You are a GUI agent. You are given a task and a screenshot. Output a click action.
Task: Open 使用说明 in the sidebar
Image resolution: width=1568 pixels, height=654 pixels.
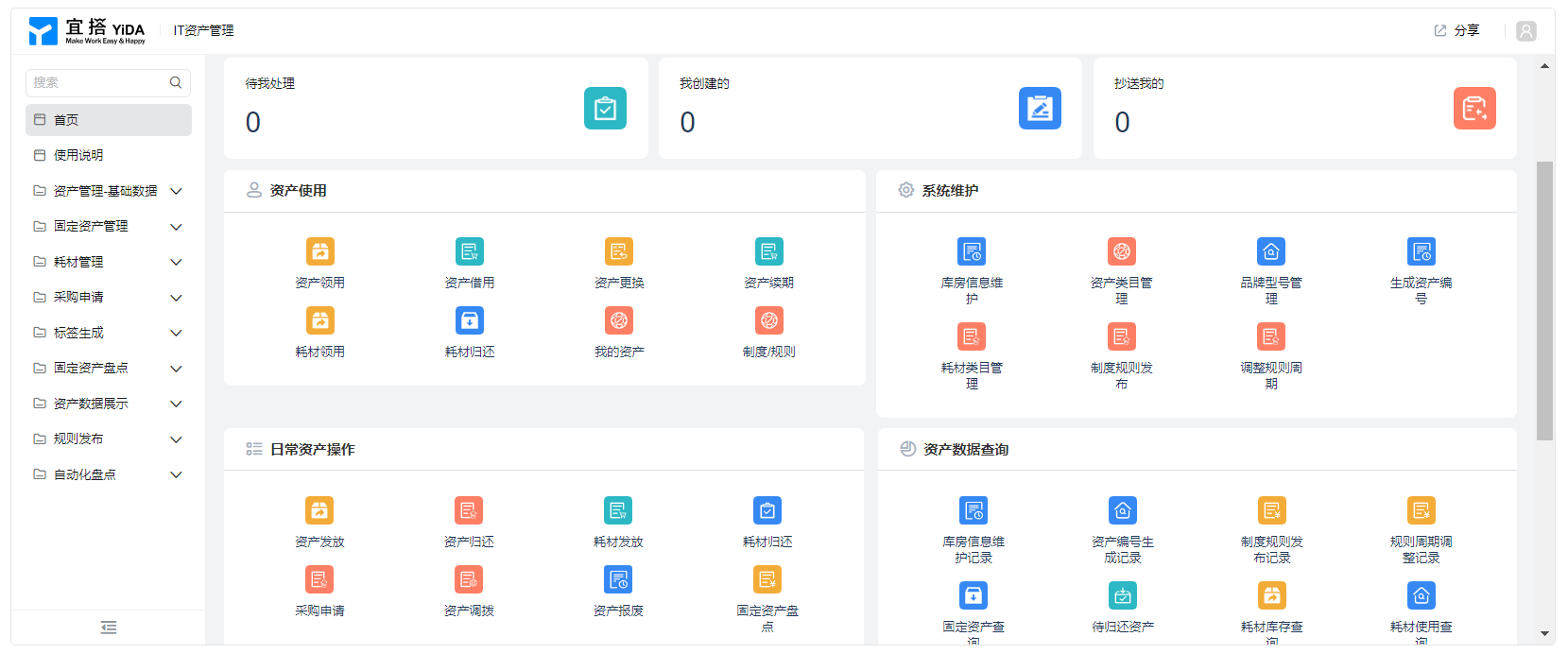coord(109,155)
